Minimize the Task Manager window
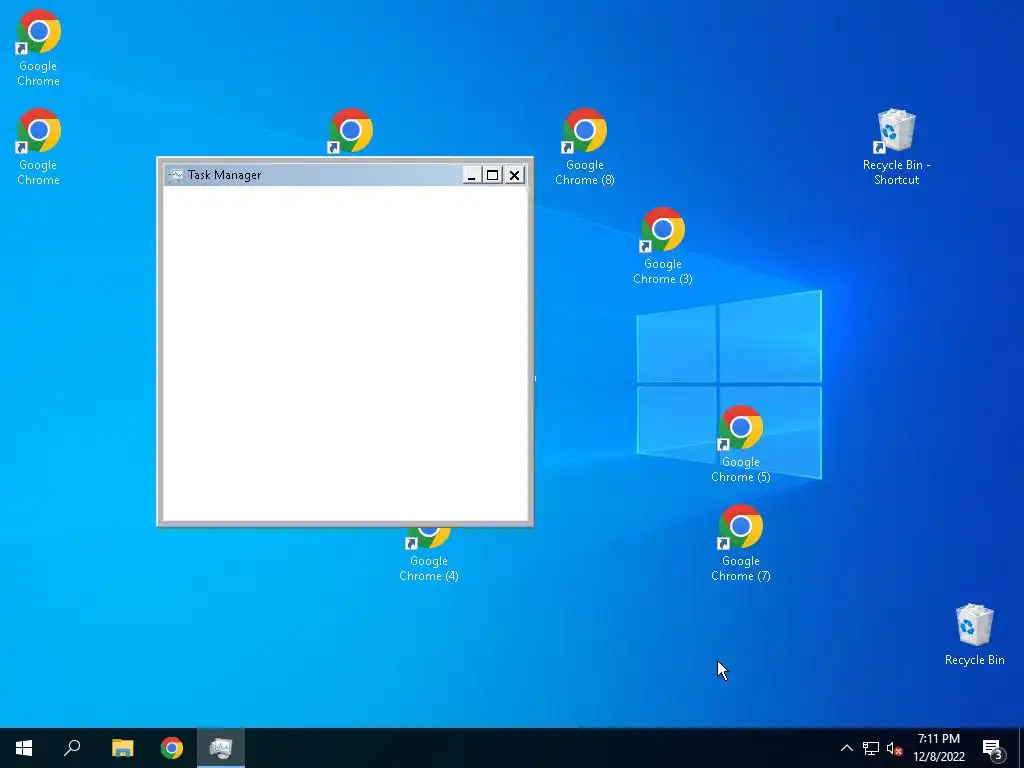Screen dimensions: 1024x768 472,175
